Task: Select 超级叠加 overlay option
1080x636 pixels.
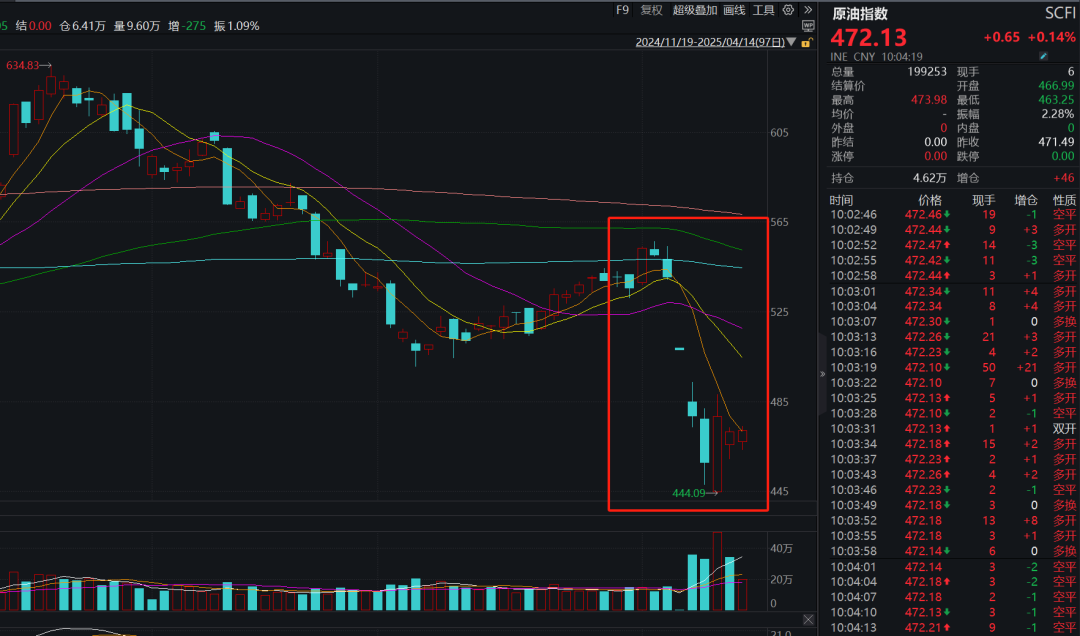Action: (694, 10)
